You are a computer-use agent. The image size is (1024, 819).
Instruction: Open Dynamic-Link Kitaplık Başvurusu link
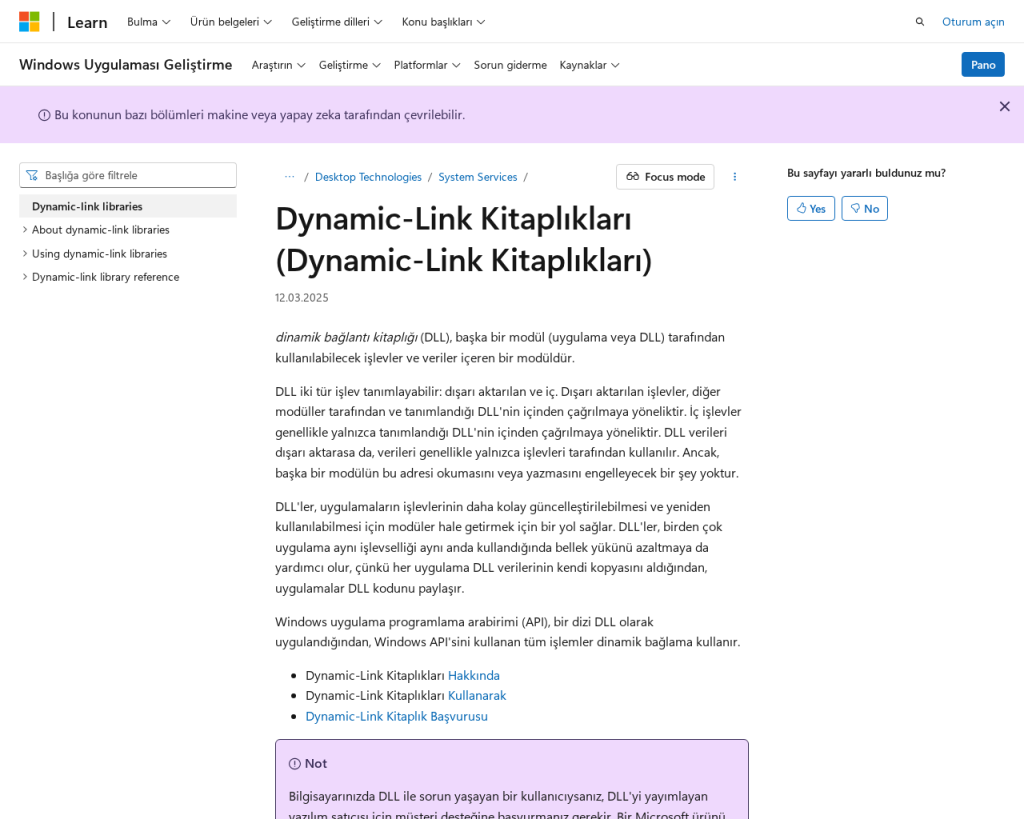(x=396, y=716)
